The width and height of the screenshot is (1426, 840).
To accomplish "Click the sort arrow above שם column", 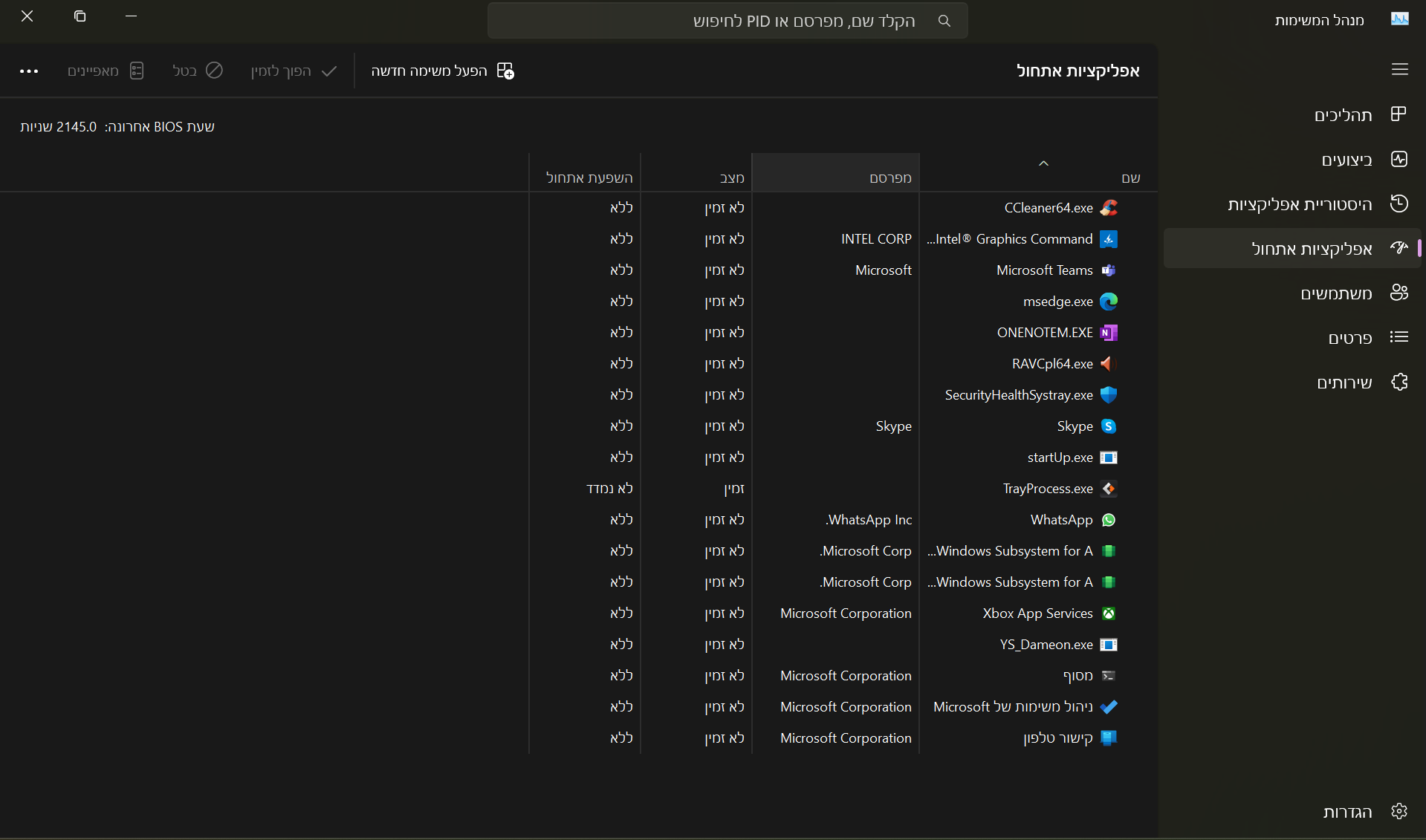I will 1043,163.
